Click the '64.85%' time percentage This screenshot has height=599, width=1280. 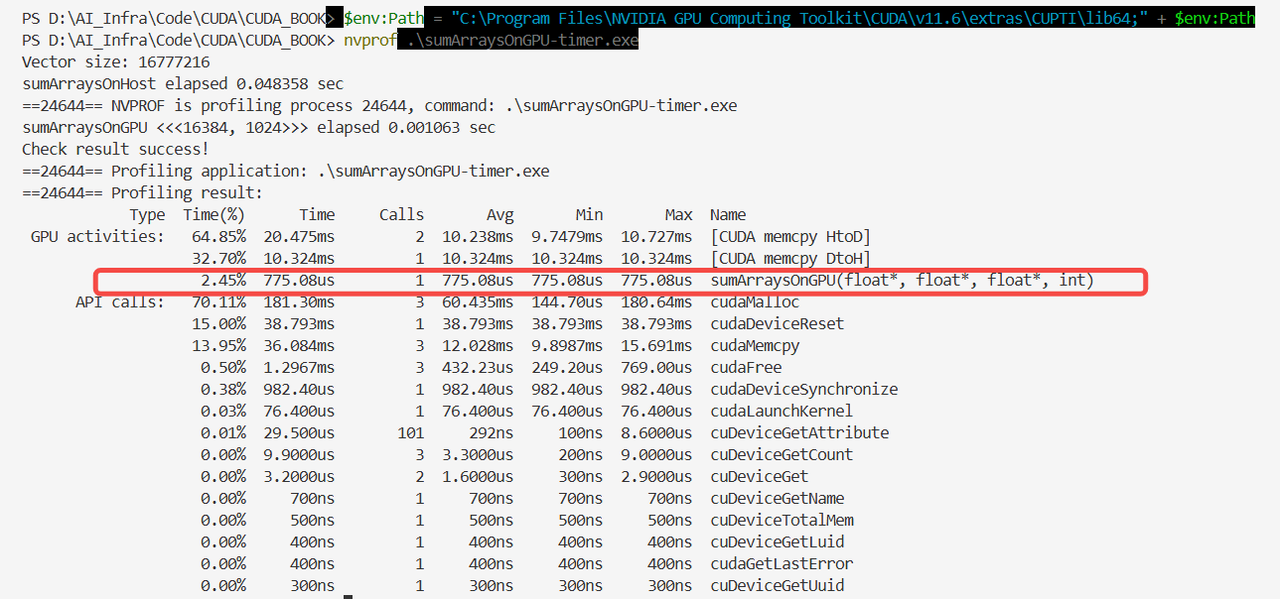[219, 237]
